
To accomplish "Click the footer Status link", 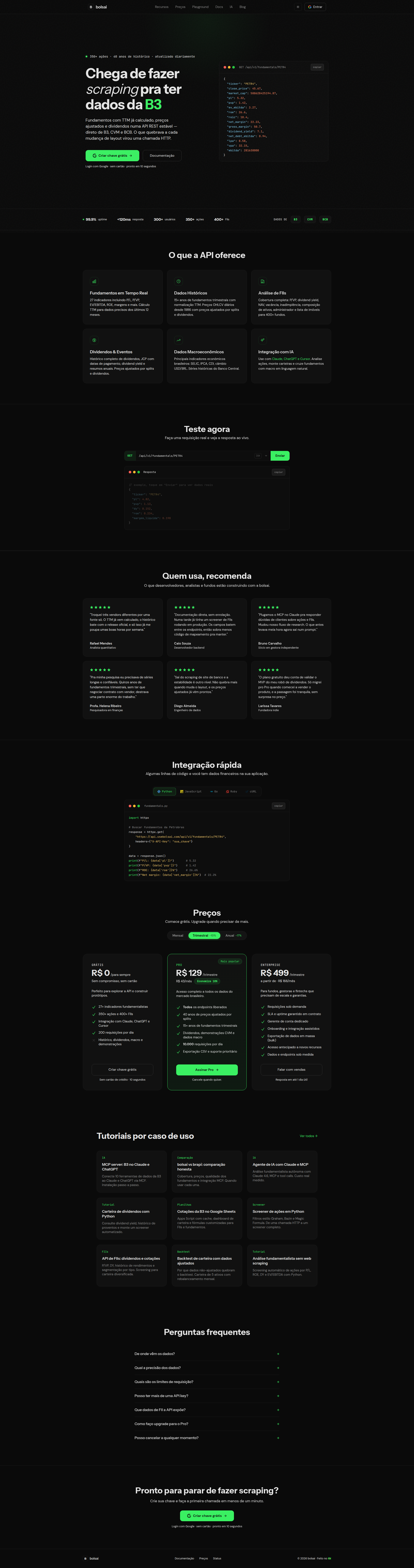I will click(x=217, y=1558).
